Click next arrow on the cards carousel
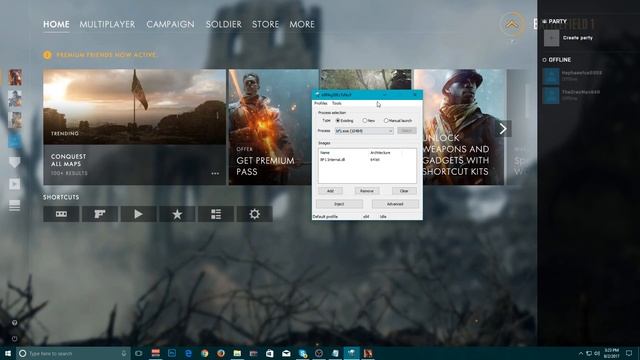This screenshot has height=360, width=640. tap(503, 129)
